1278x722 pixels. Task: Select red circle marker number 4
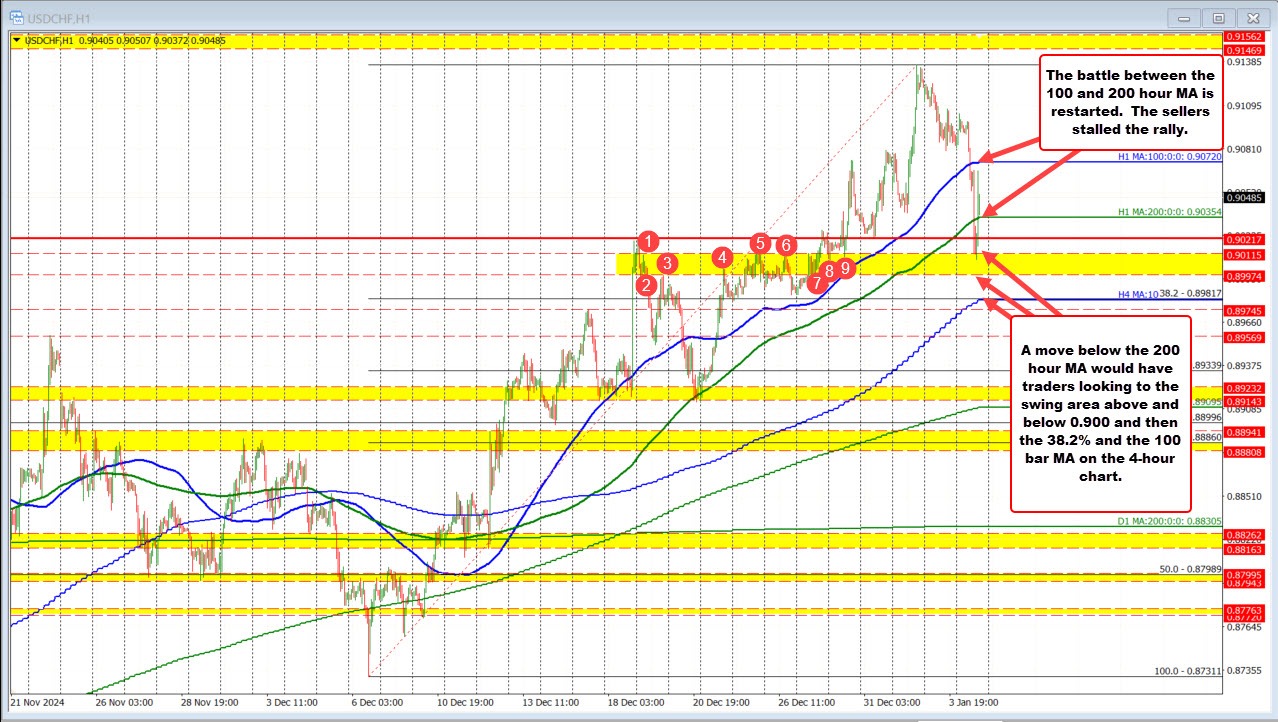tap(722, 258)
